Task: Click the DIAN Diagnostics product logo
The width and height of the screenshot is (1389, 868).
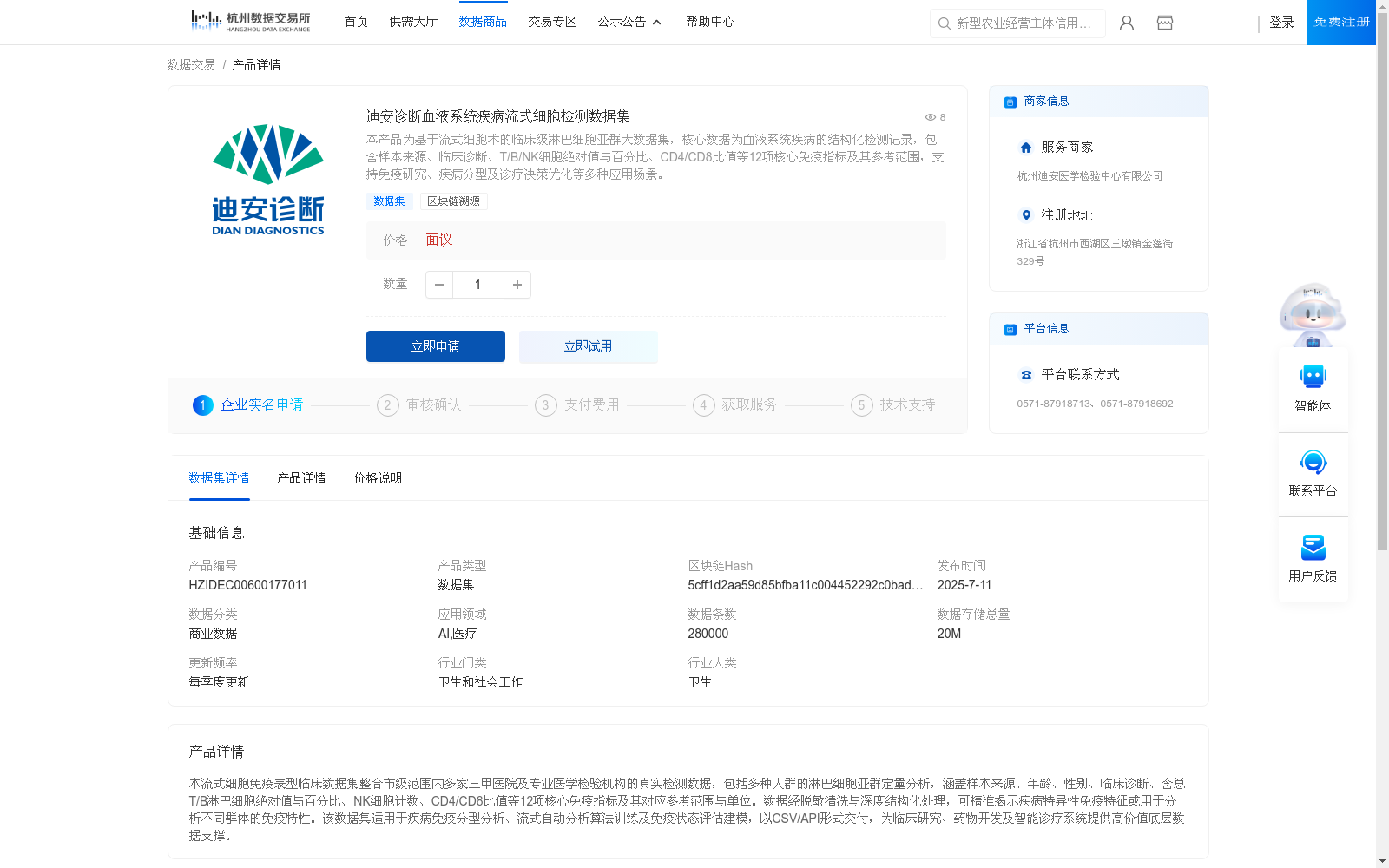Action: 268,180
